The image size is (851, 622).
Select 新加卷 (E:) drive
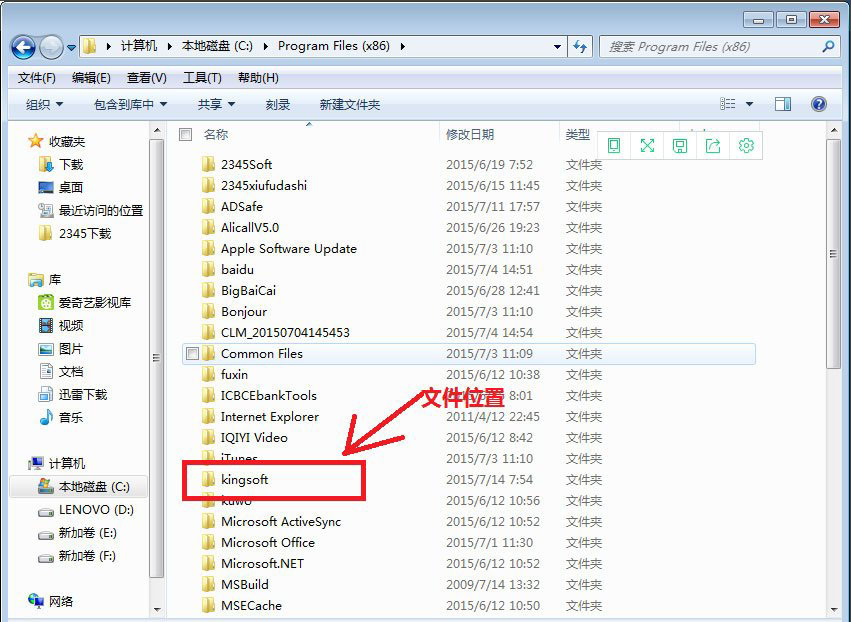pos(77,532)
